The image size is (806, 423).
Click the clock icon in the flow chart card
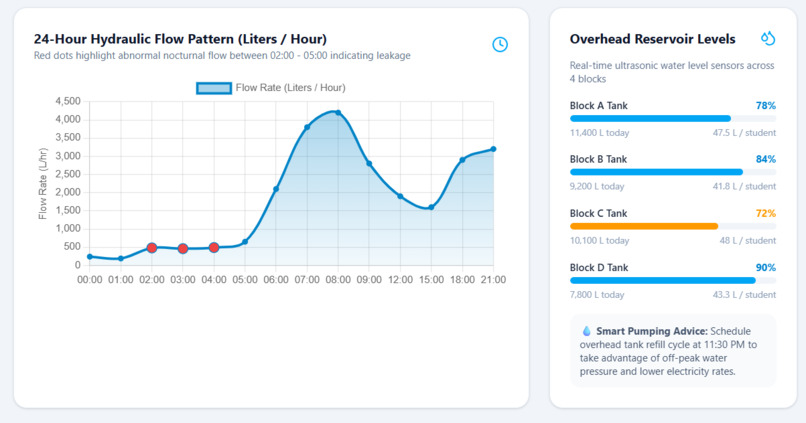click(x=500, y=44)
